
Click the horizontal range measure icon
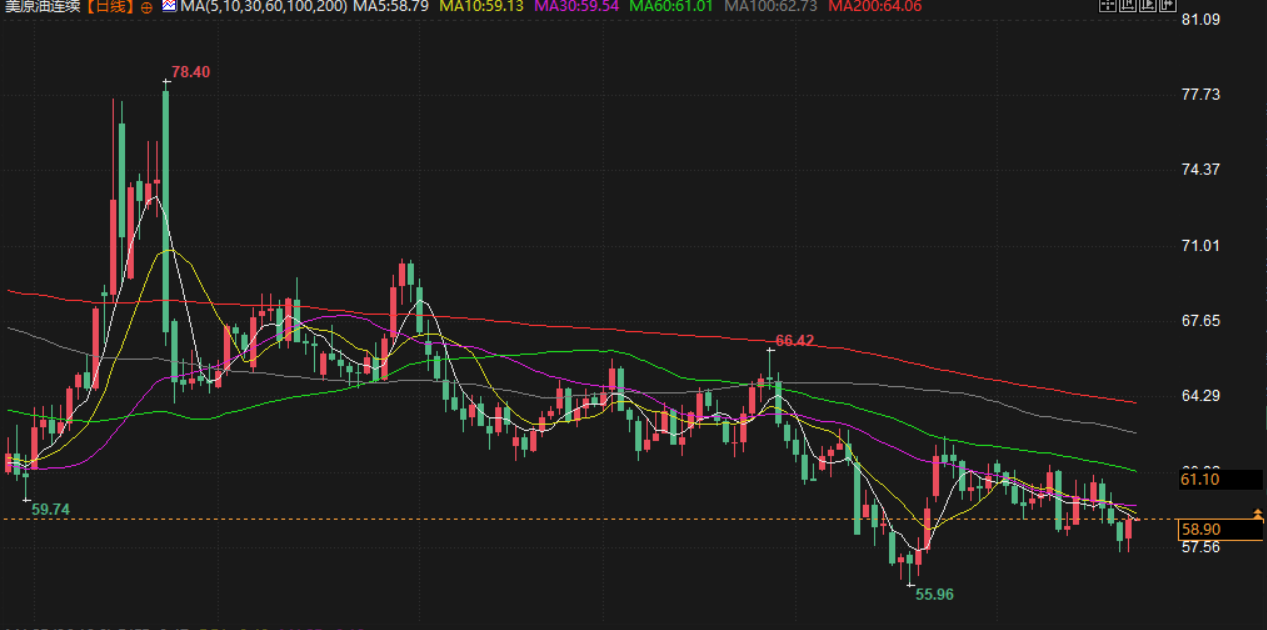[x=1127, y=5]
